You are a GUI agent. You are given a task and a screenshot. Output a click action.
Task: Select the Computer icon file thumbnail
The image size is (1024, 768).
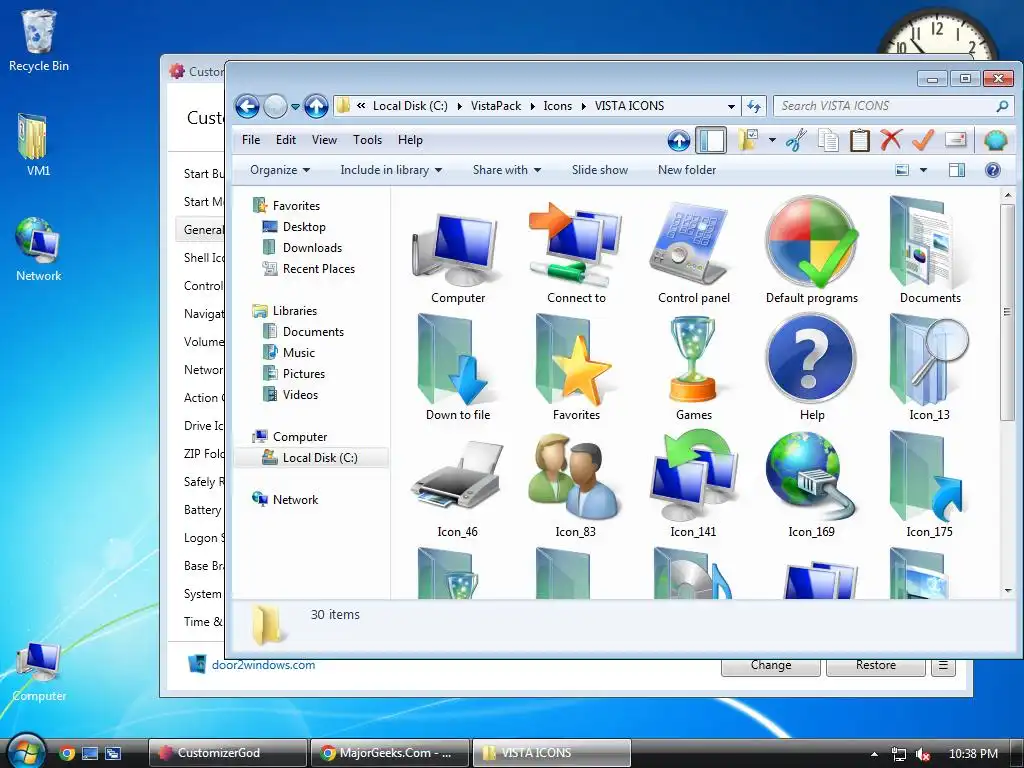pos(458,251)
